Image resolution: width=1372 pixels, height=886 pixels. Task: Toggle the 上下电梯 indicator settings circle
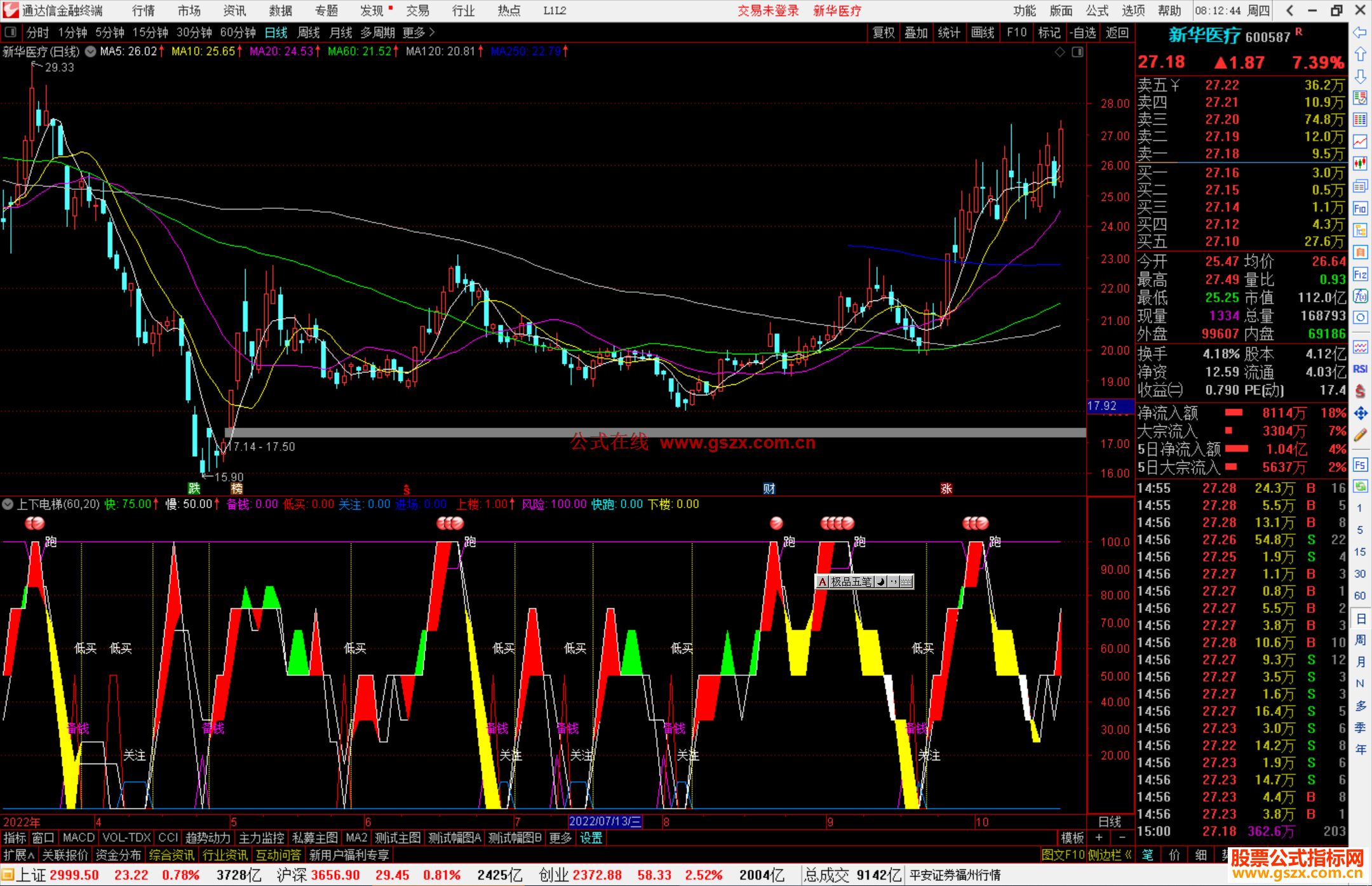8,504
